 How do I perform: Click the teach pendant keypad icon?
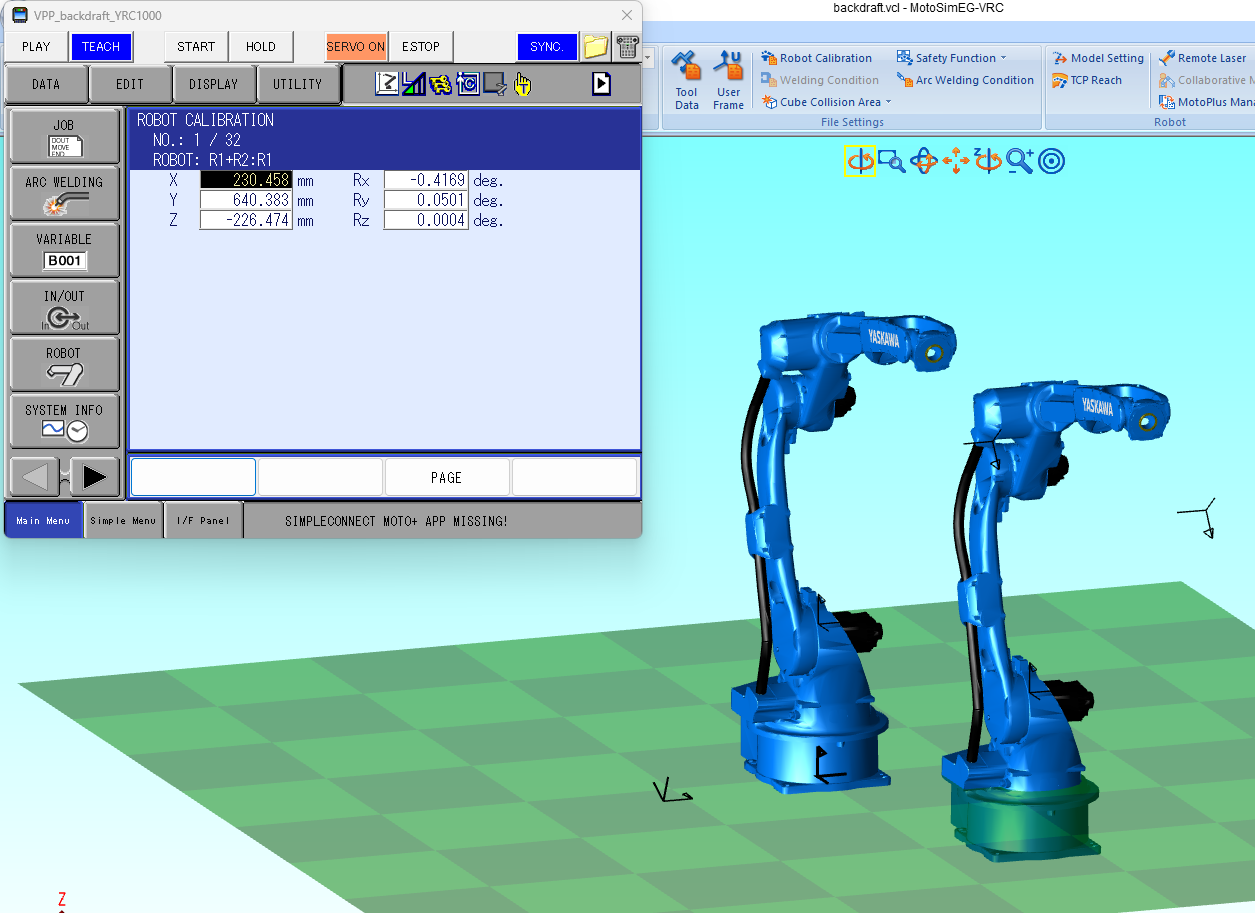pyautogui.click(x=627, y=46)
